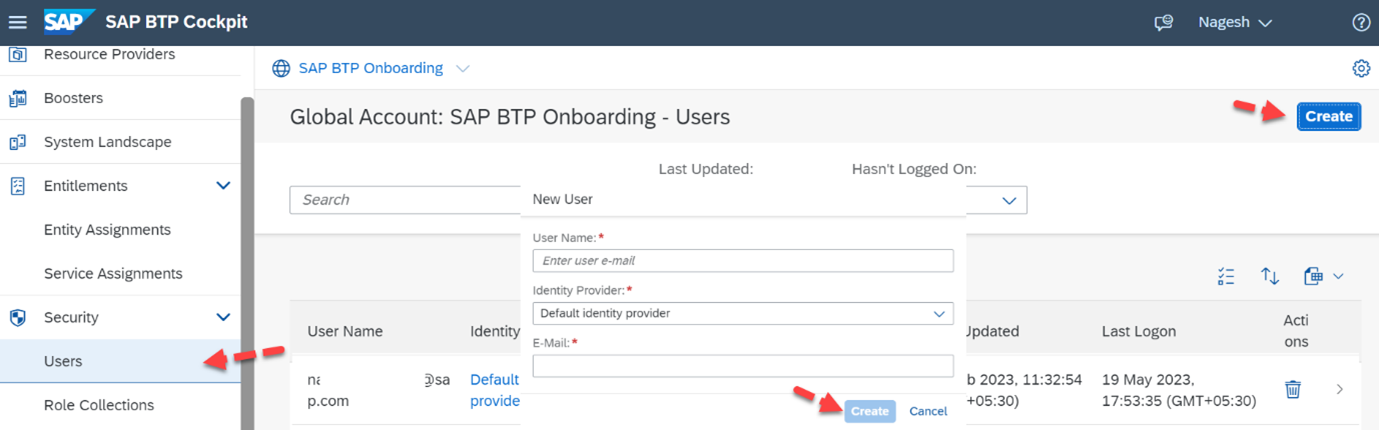
Task: Expand the SAP BTP Onboarding breadcrumb dropdown
Action: 462,69
